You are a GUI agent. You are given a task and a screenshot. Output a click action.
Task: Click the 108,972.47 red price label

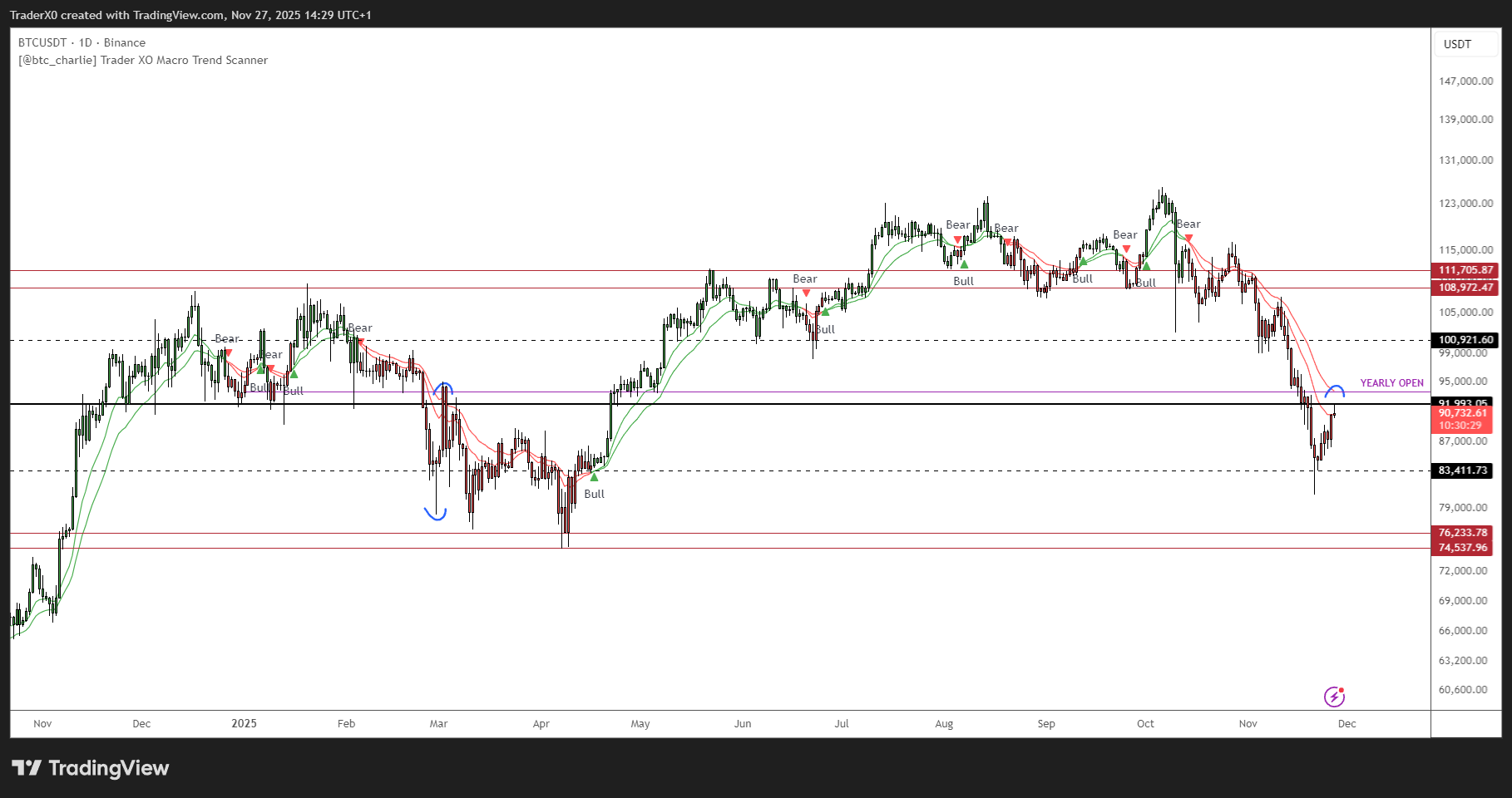coord(1465,288)
